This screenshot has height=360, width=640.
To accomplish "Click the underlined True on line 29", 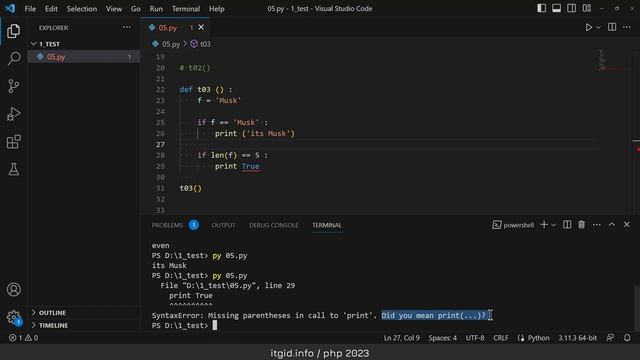I will point(250,167).
